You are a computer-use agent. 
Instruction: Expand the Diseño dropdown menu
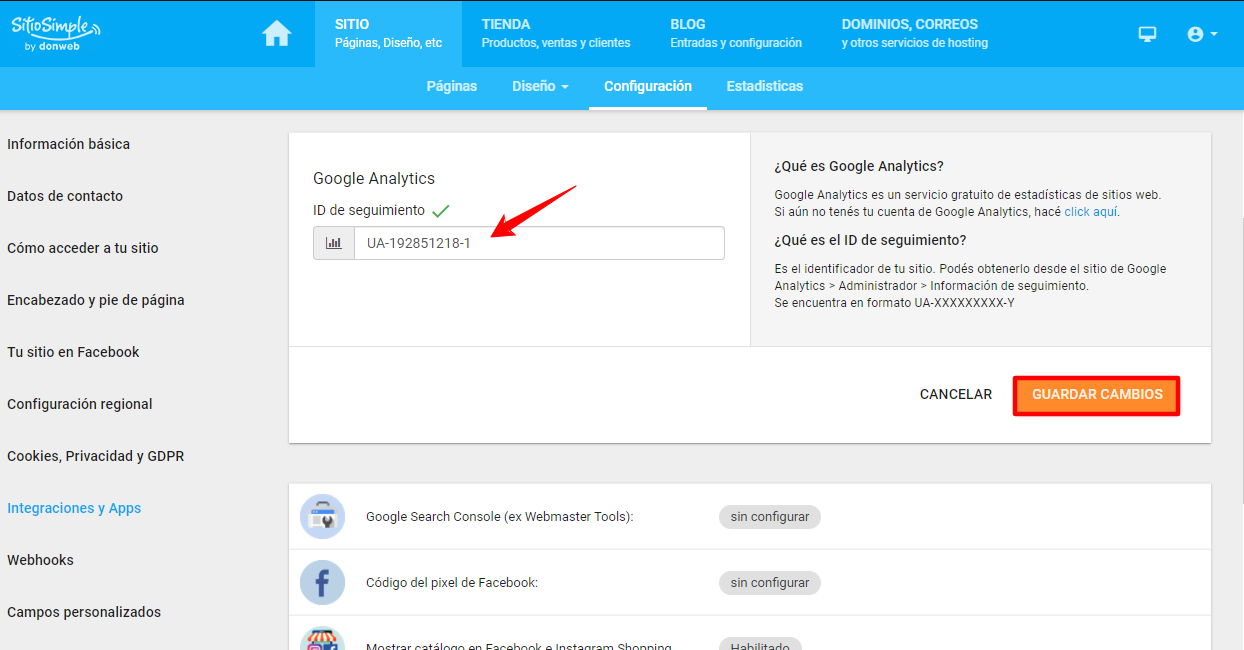pyautogui.click(x=540, y=86)
